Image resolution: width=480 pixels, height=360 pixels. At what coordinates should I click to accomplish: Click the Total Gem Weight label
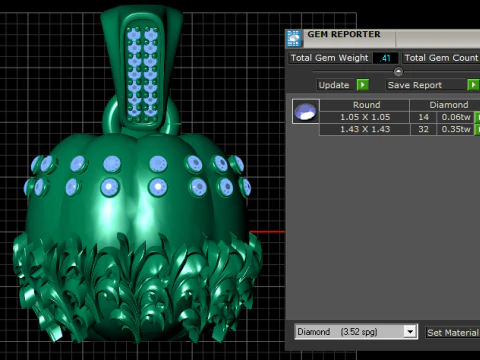coord(329,58)
